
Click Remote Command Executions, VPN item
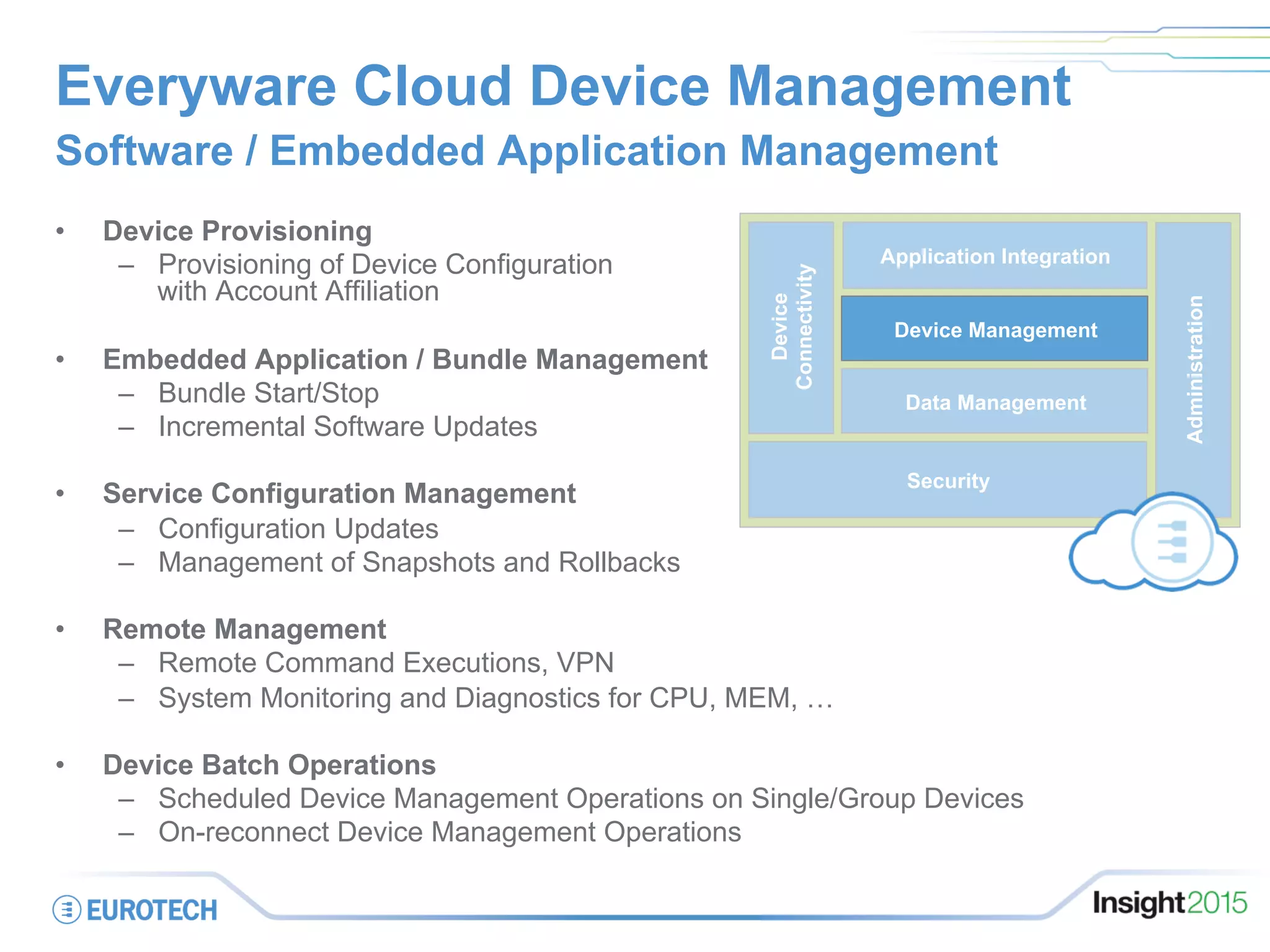pos(386,663)
